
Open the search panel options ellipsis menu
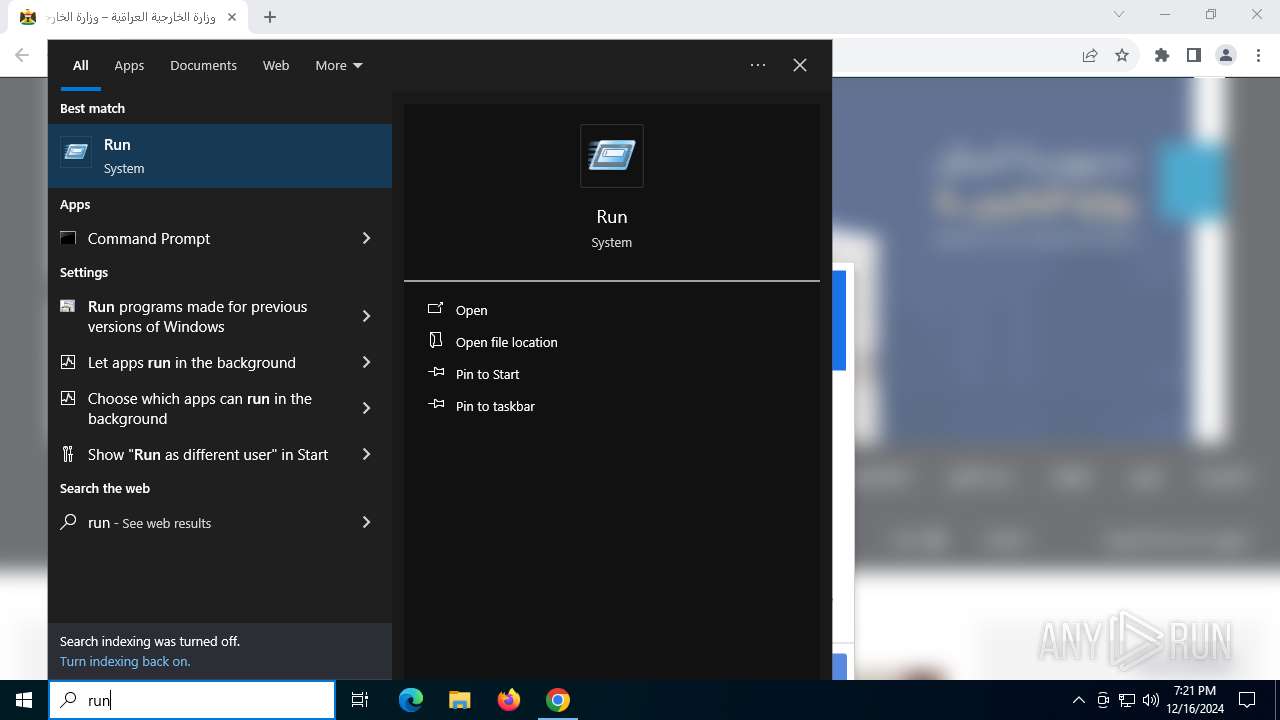click(x=758, y=65)
